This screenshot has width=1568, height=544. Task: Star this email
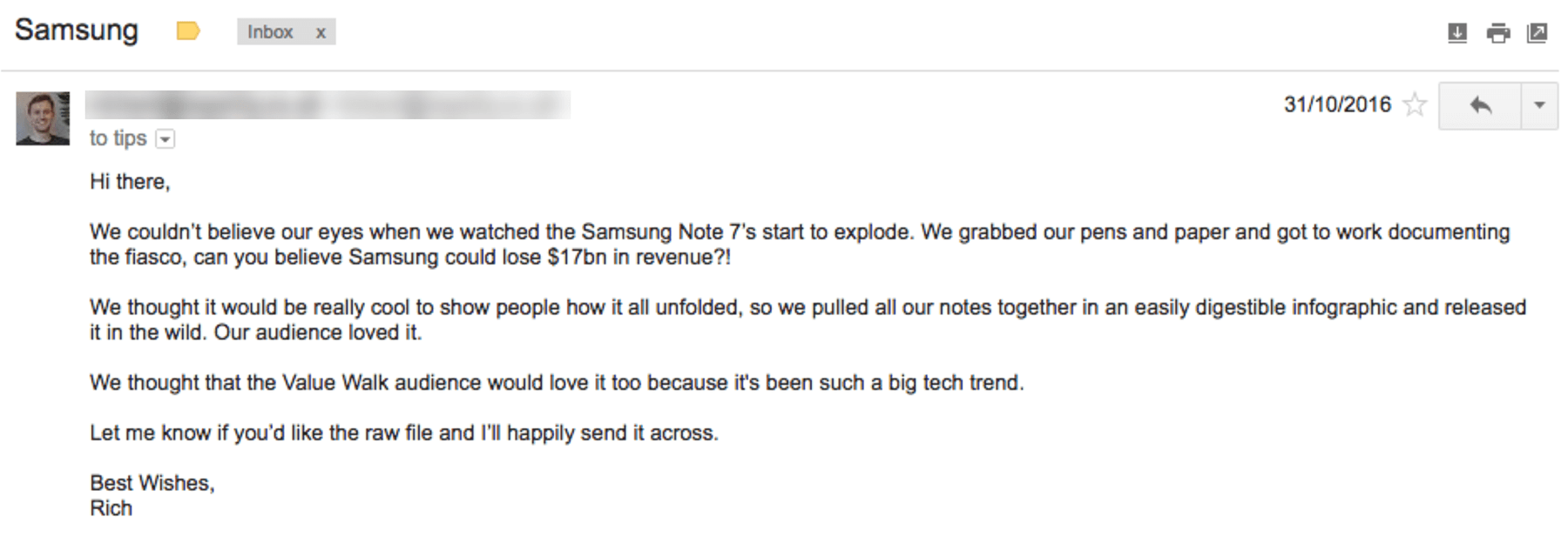1416,105
